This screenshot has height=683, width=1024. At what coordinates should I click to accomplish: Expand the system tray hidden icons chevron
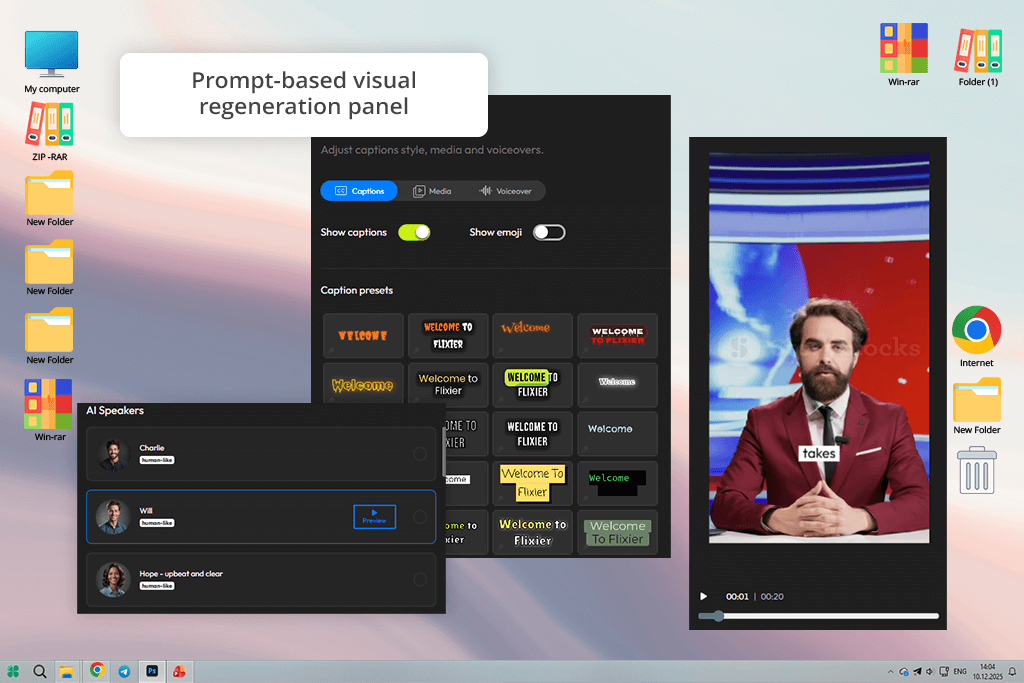[x=890, y=671]
